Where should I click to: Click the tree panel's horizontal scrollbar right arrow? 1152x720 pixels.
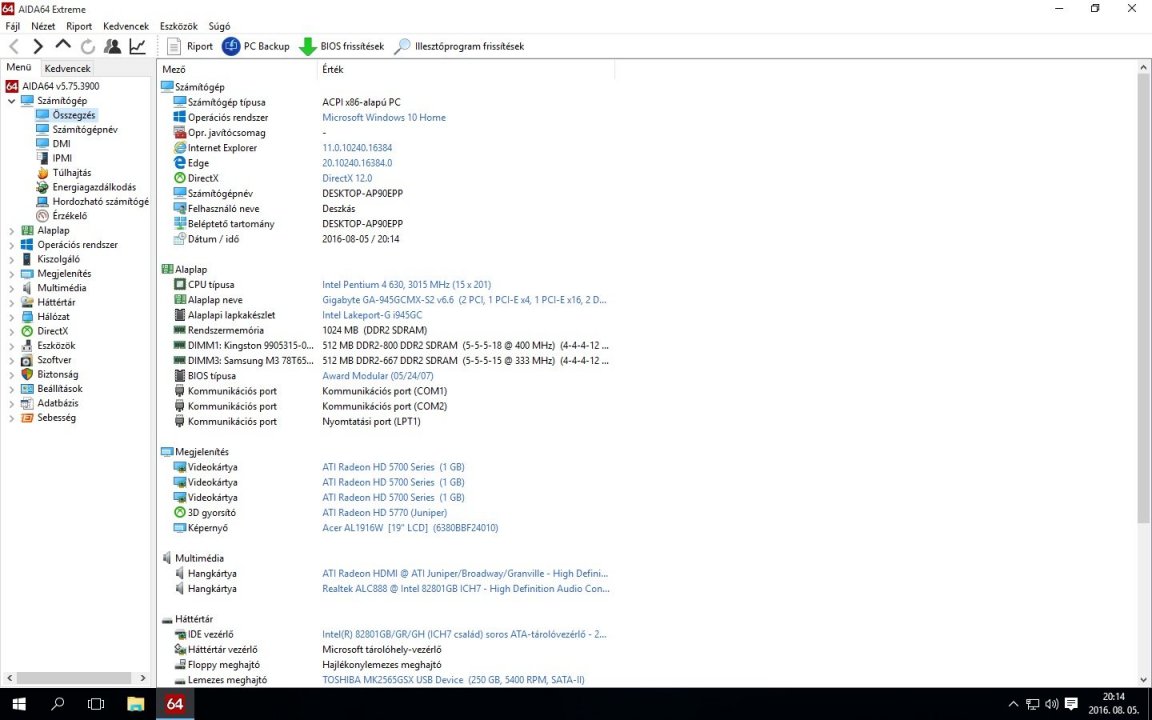coord(143,678)
